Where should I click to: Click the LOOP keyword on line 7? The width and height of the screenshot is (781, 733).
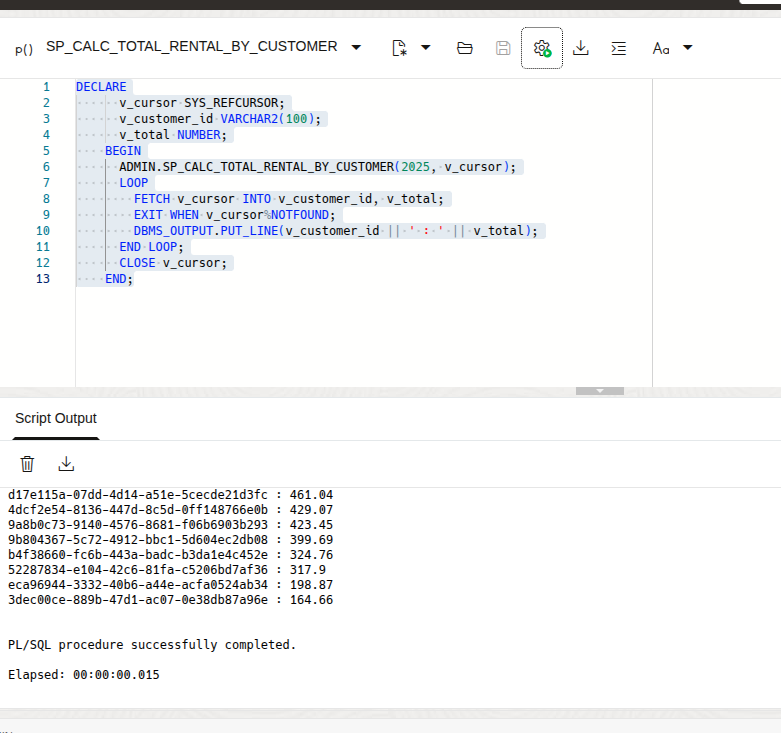133,183
